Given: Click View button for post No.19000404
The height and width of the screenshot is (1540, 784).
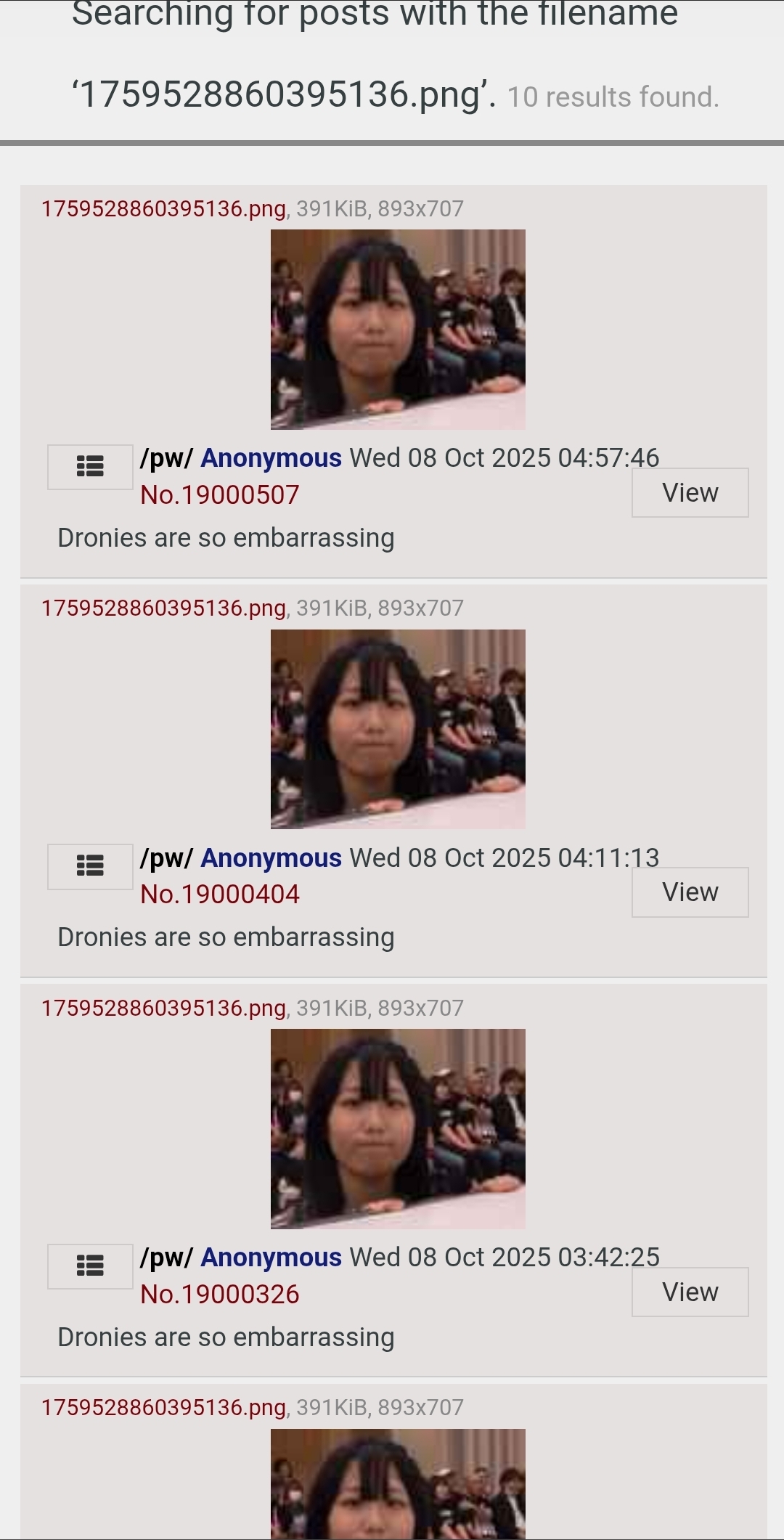Looking at the screenshot, I should (690, 892).
